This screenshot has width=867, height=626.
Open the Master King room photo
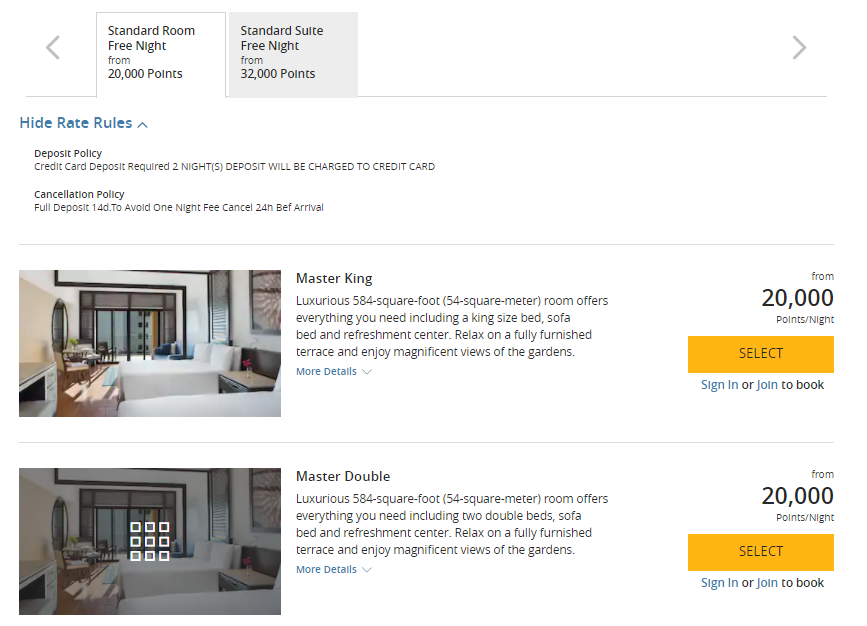tap(149, 343)
